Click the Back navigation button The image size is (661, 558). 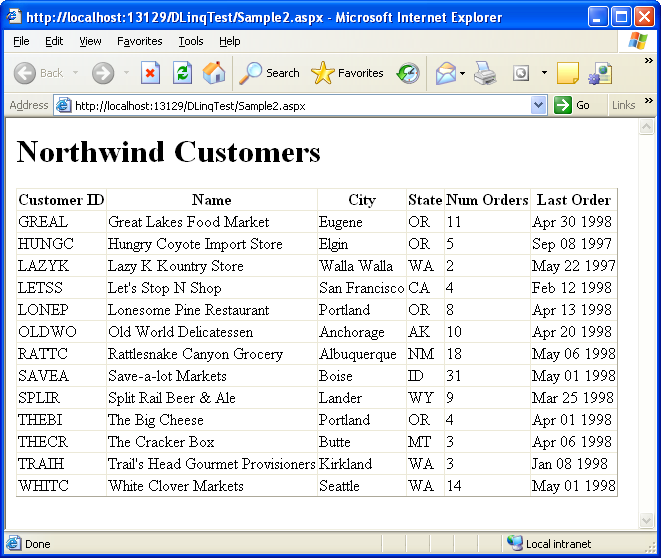point(38,73)
